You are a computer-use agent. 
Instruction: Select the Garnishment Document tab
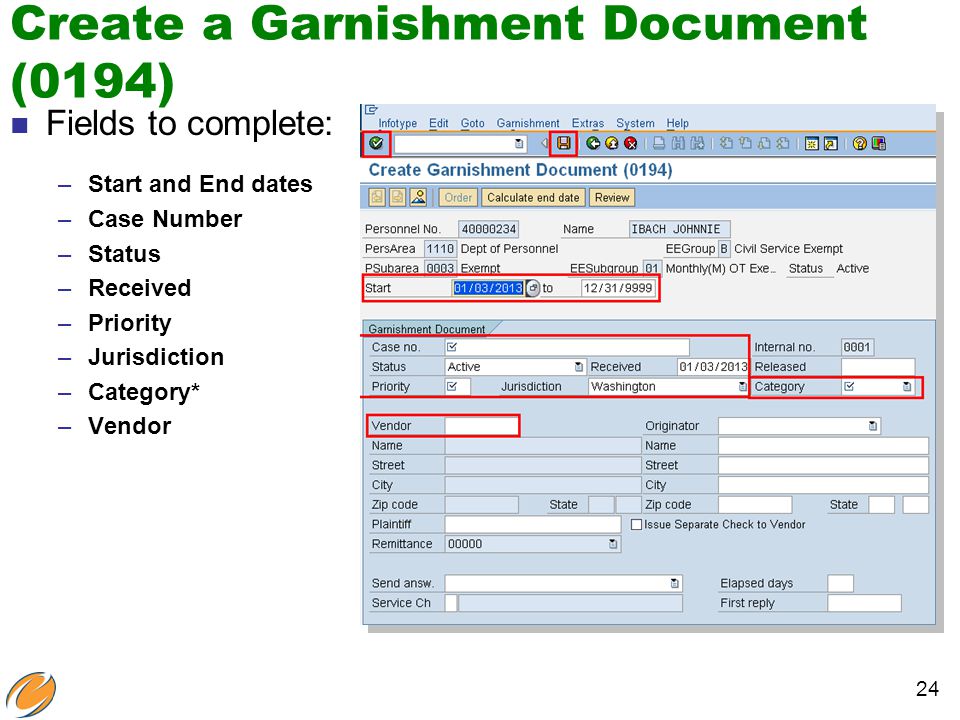coord(427,329)
